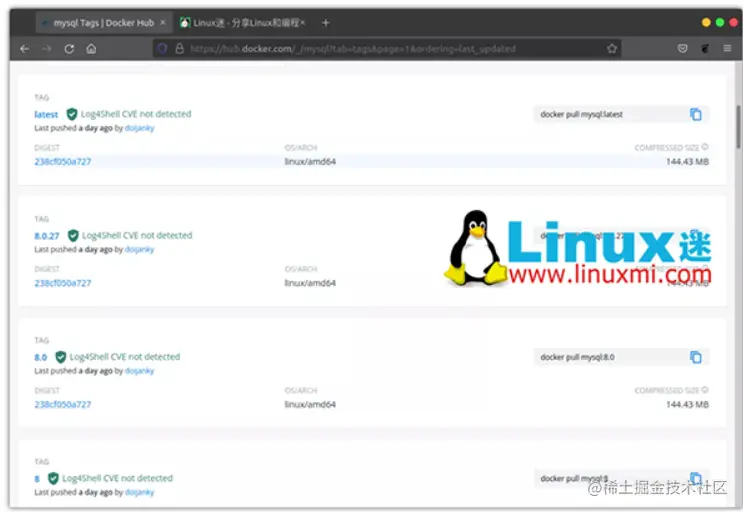
Task: Click the padlock site security icon
Action: [180, 48]
